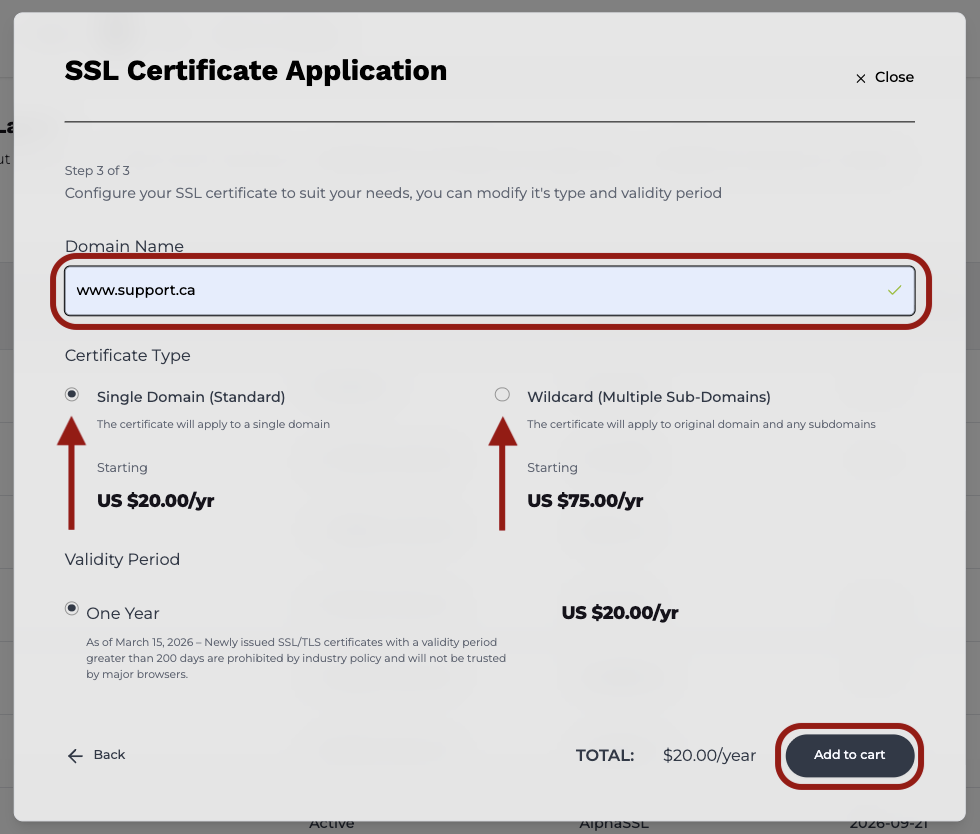The height and width of the screenshot is (834, 980).
Task: Select Single Domain (Standard) radio button
Action: pyautogui.click(x=72, y=394)
